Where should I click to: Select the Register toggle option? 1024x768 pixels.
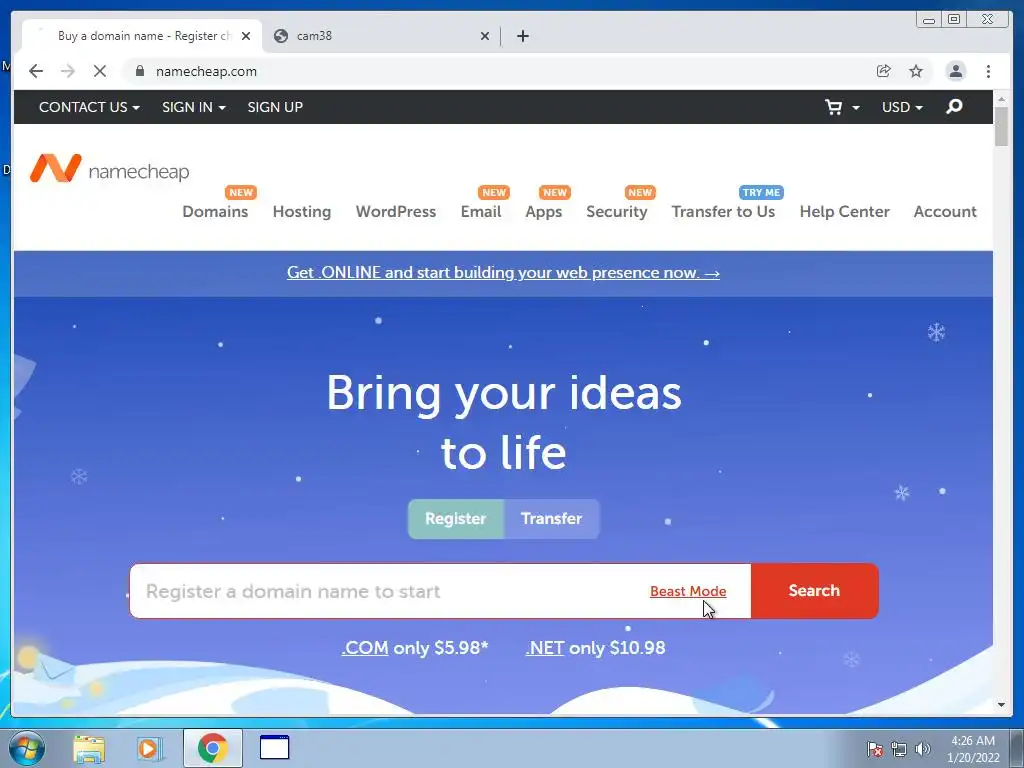coord(456,519)
